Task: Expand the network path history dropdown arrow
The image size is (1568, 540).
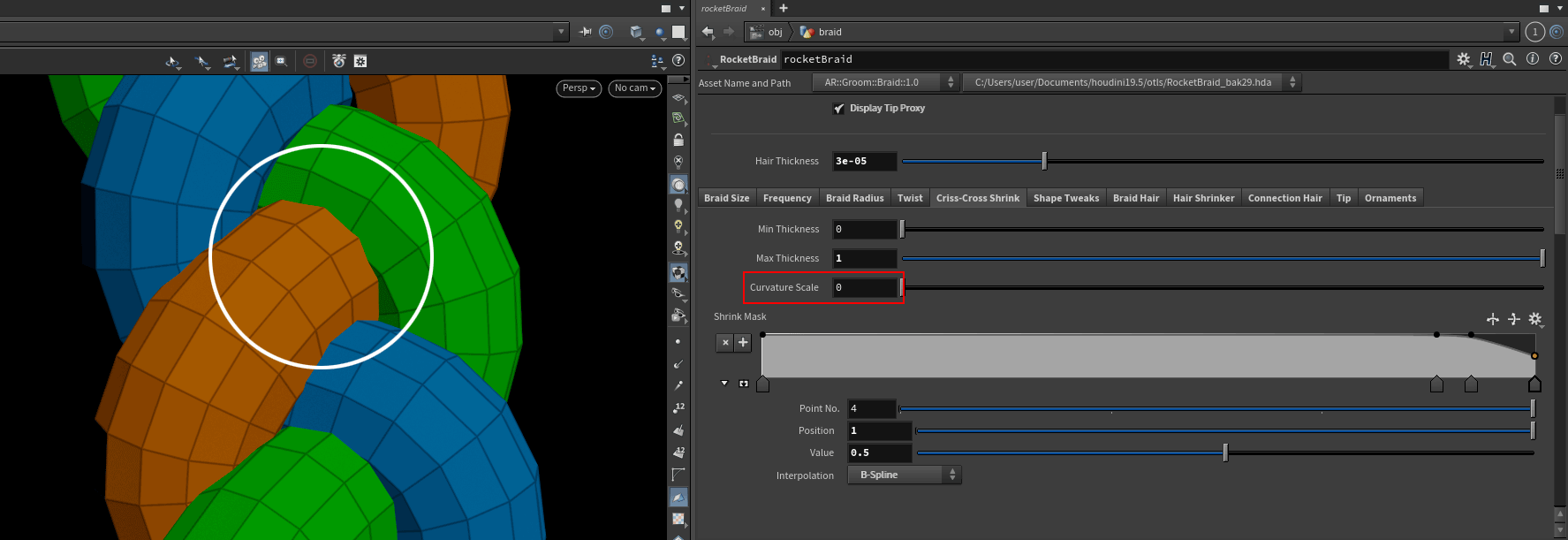Action: [x=1511, y=32]
